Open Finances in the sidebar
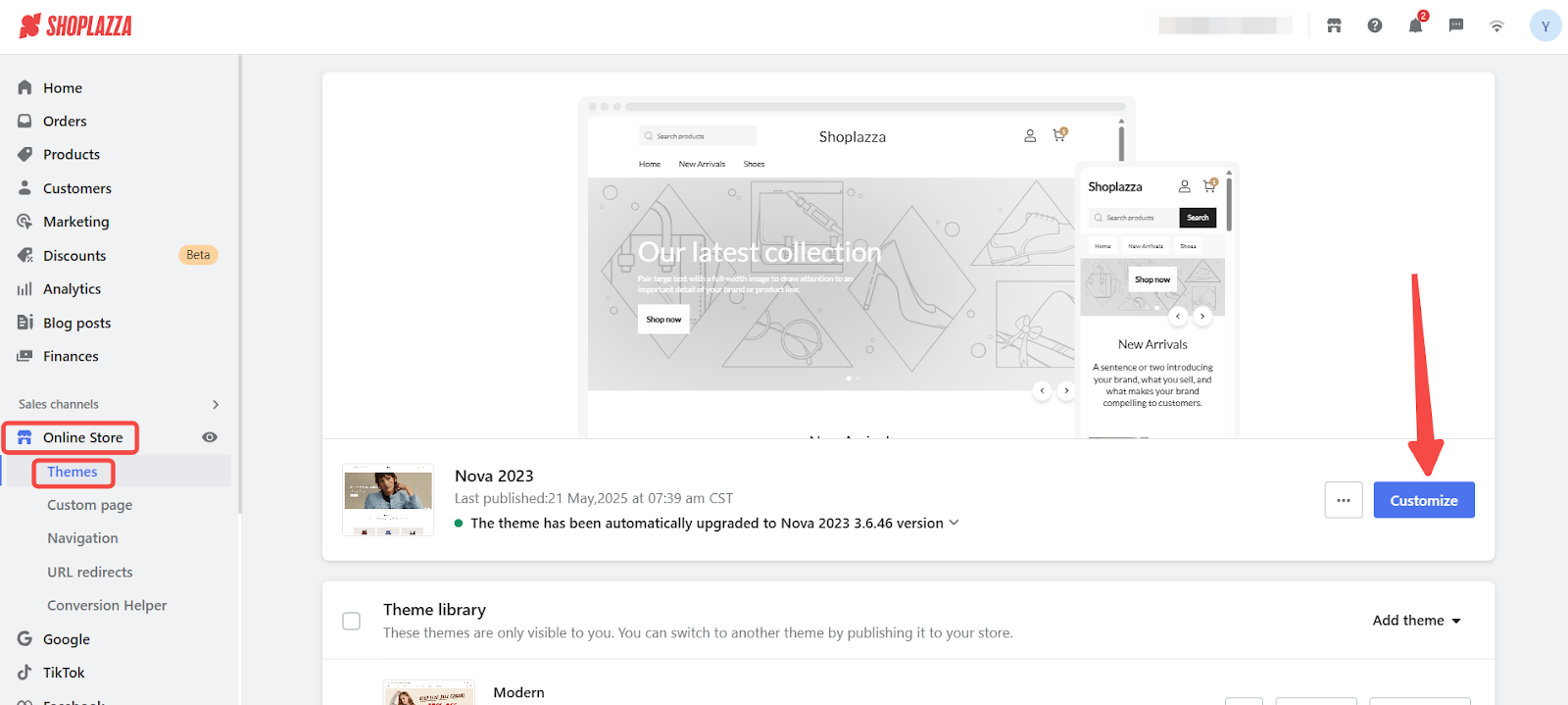 tap(71, 356)
